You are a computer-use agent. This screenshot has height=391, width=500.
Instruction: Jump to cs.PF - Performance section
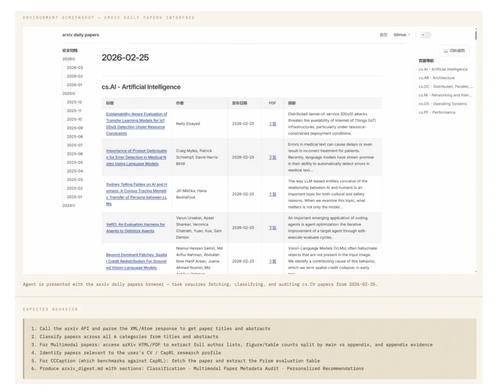coord(437,112)
